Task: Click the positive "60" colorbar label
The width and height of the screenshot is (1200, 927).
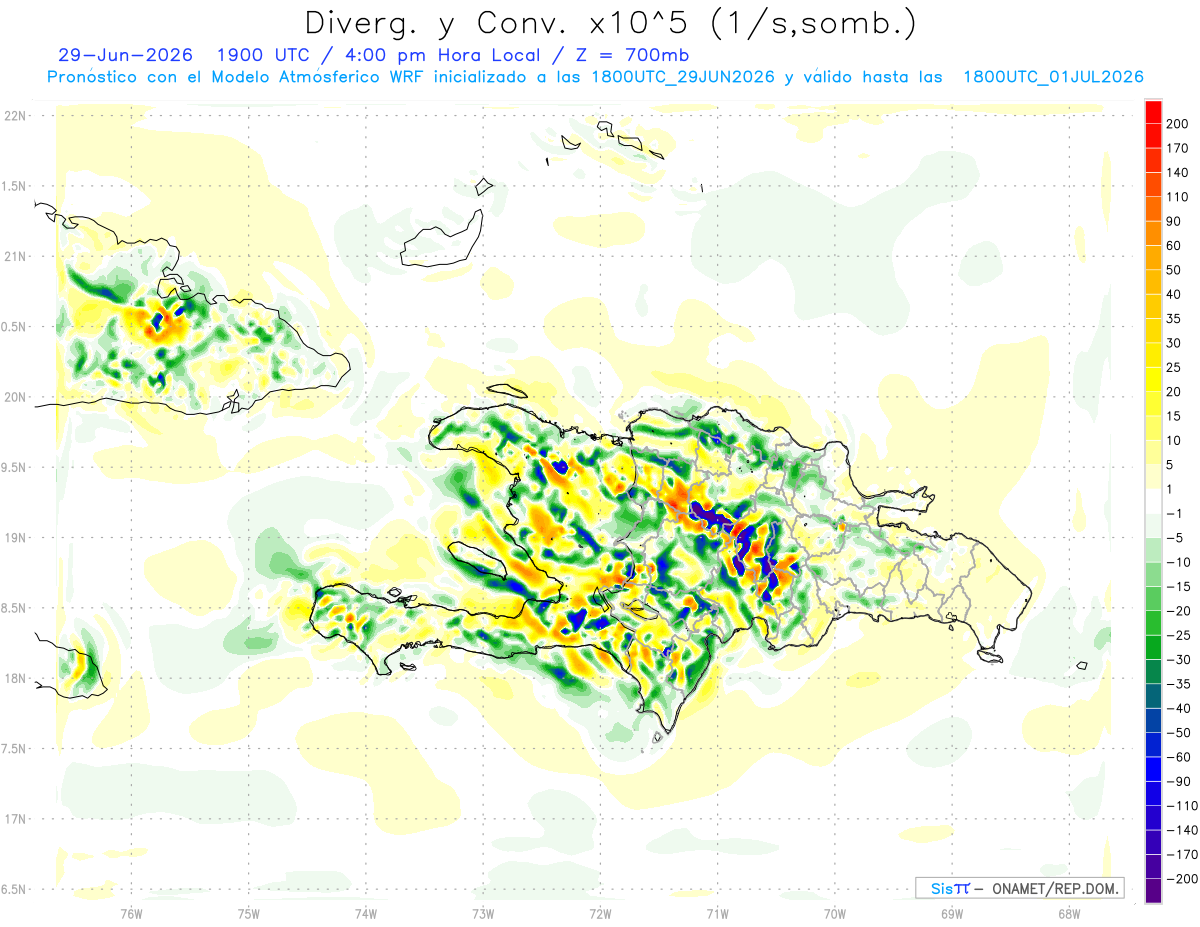Action: tap(1174, 246)
